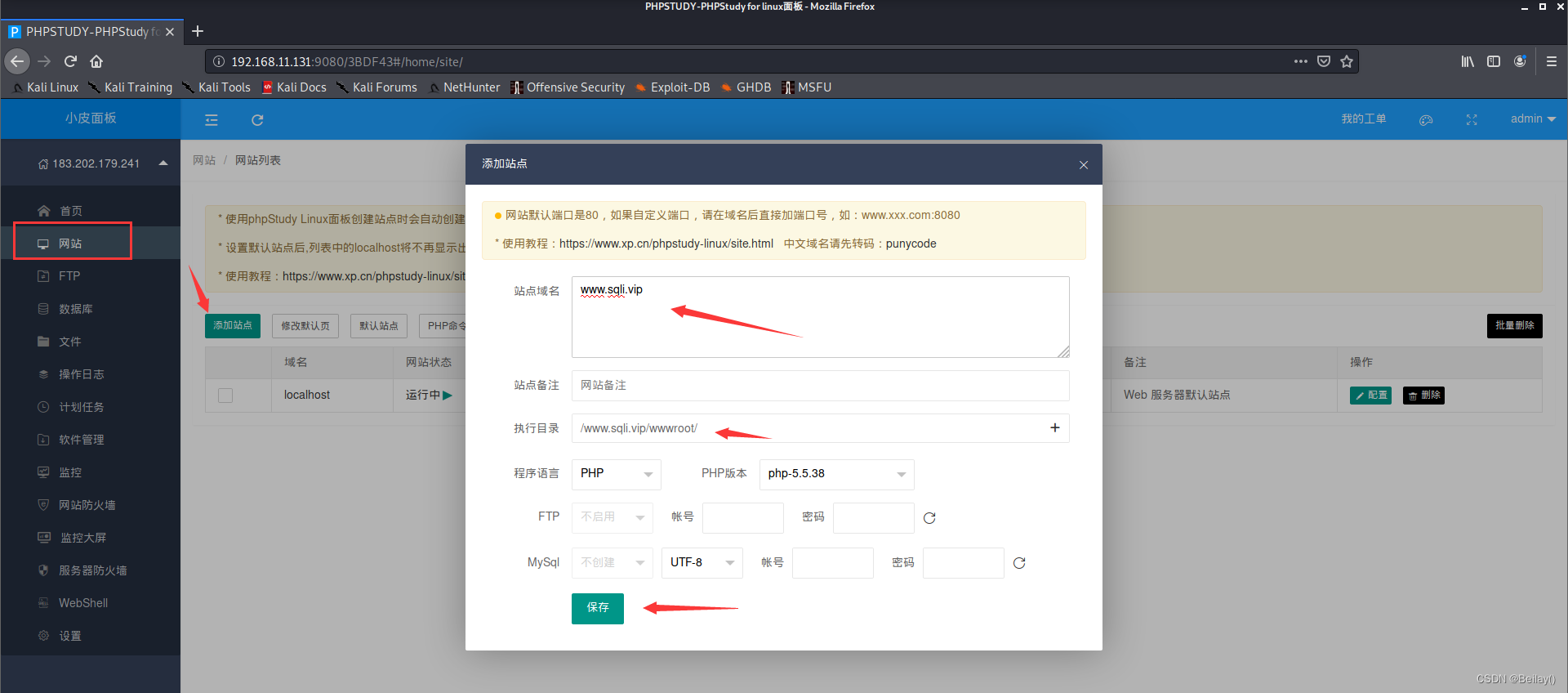Open 监控大屏 in the sidebar

pos(90,538)
